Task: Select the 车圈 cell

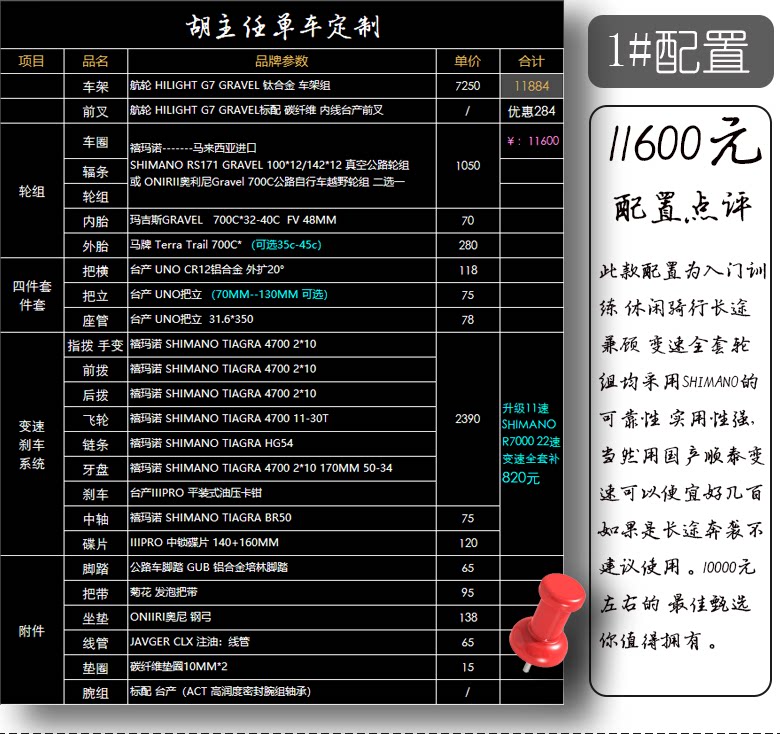Action: (x=96, y=142)
